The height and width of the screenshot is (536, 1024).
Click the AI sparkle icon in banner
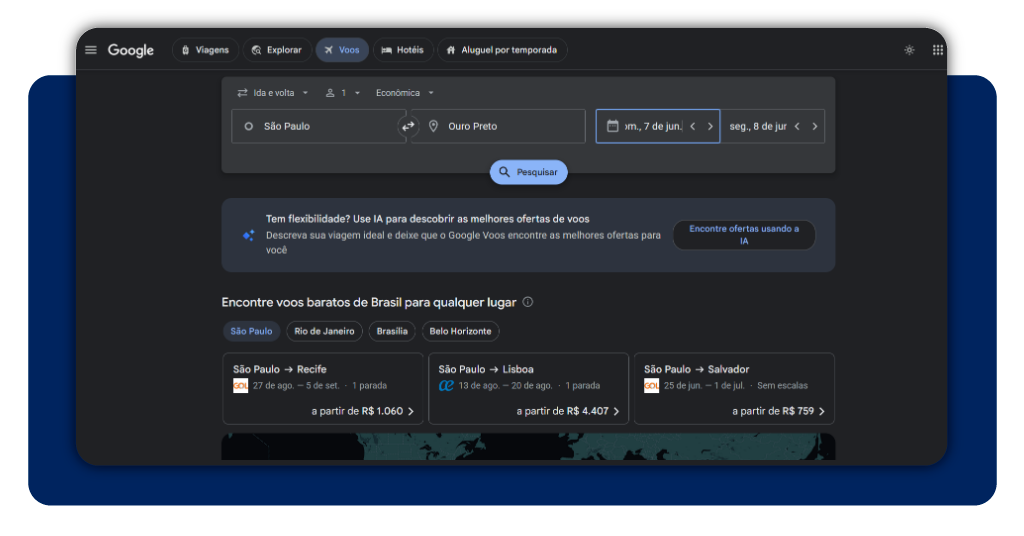248,235
